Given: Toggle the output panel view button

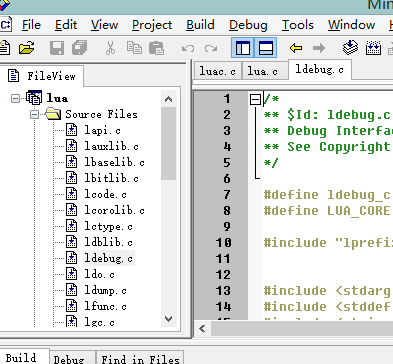Looking at the screenshot, I should pyautogui.click(x=266, y=48).
